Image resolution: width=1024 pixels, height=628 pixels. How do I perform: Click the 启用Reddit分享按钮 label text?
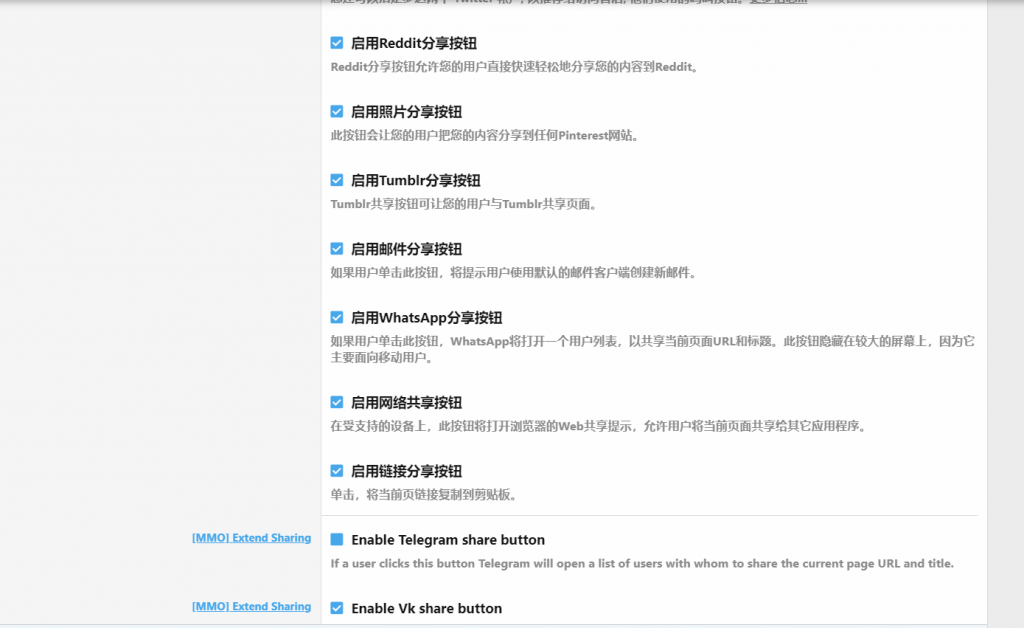413,43
